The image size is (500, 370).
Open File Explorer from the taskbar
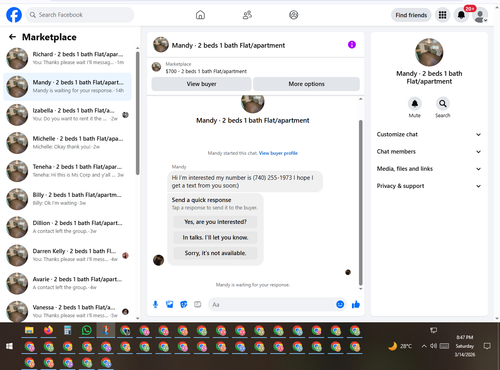click(29, 330)
